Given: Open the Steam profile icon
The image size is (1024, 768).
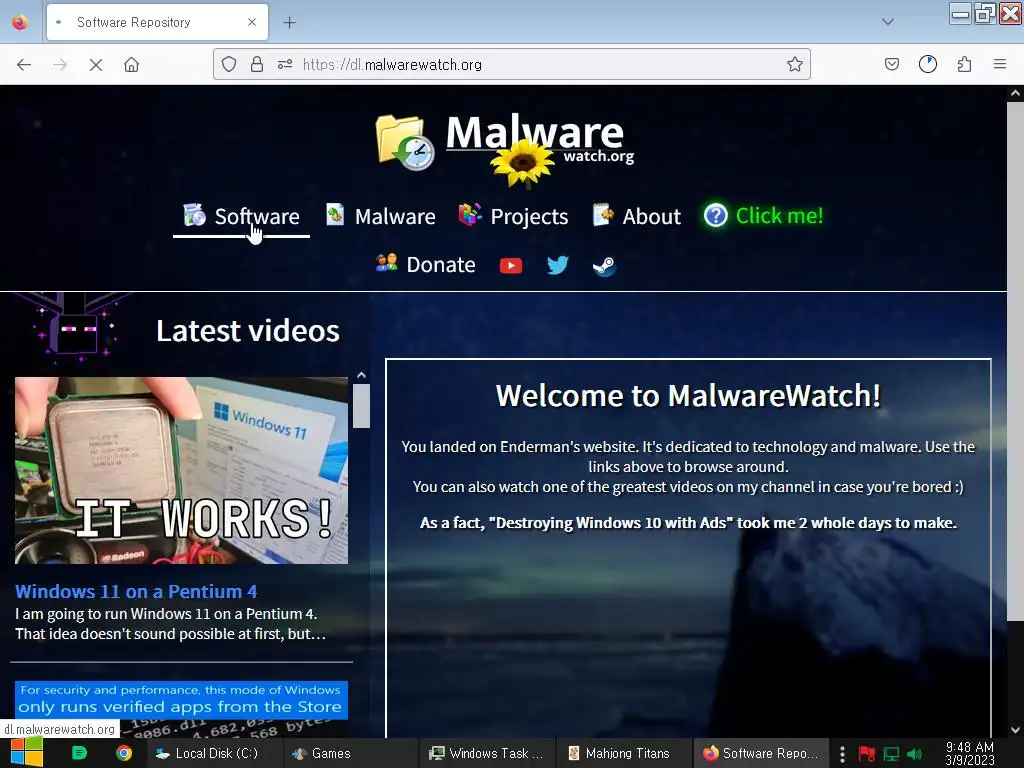Looking at the screenshot, I should coord(604,266).
